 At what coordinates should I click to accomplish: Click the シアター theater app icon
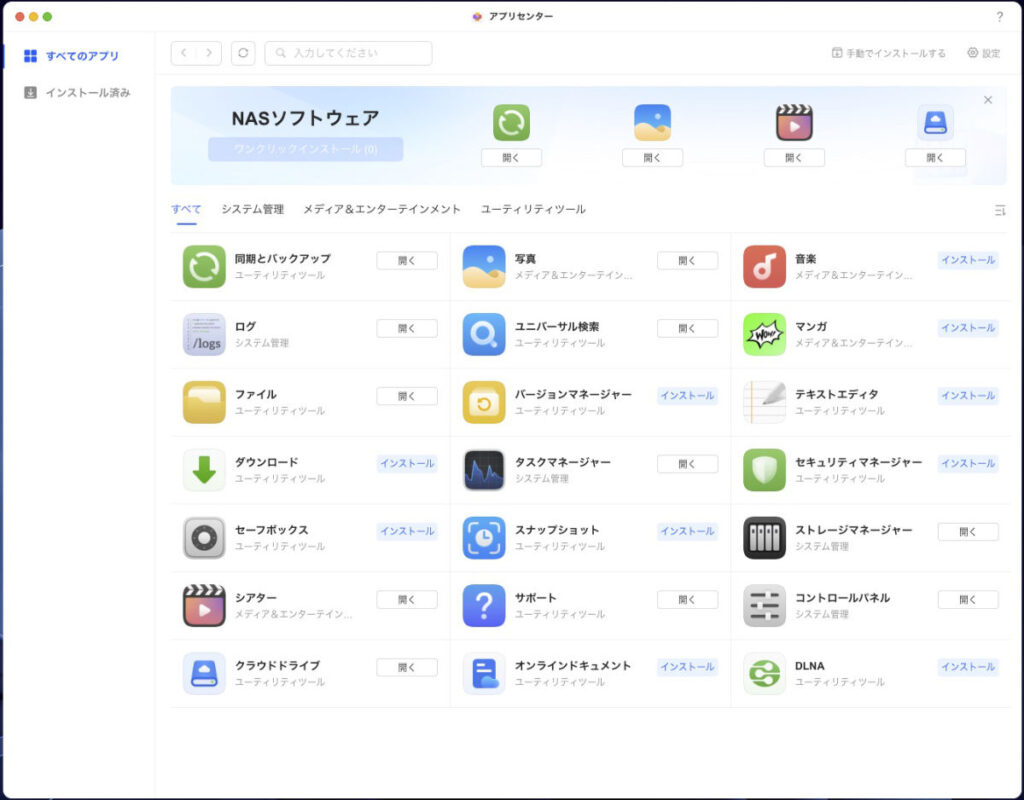click(x=204, y=600)
